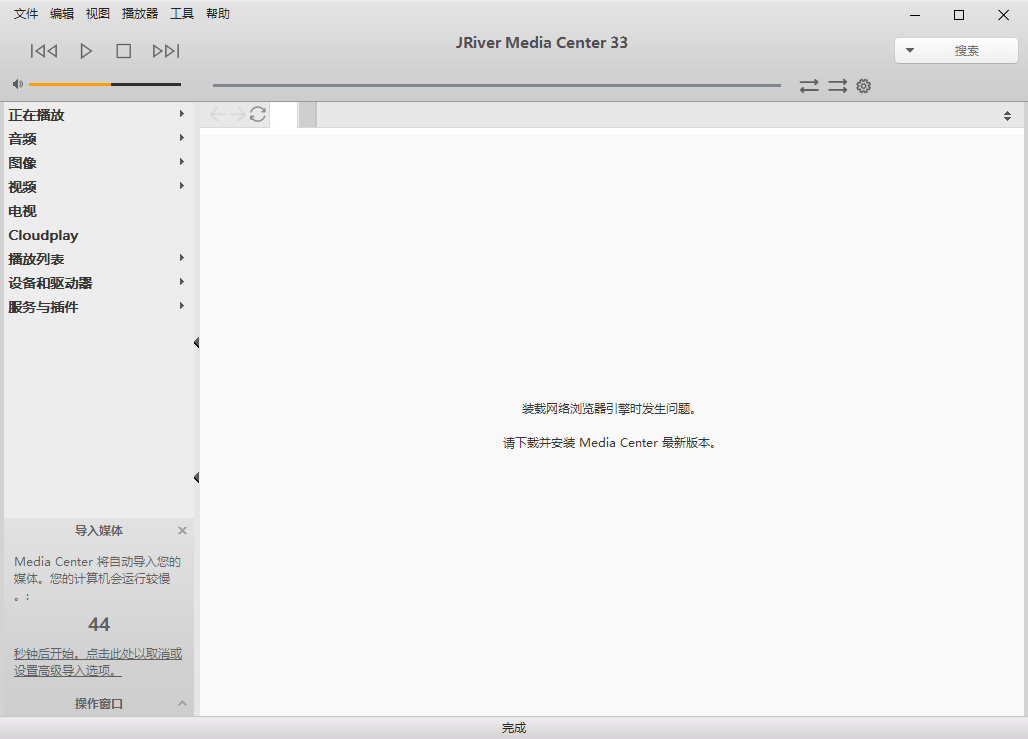Mute the volume speaker icon

(16, 83)
